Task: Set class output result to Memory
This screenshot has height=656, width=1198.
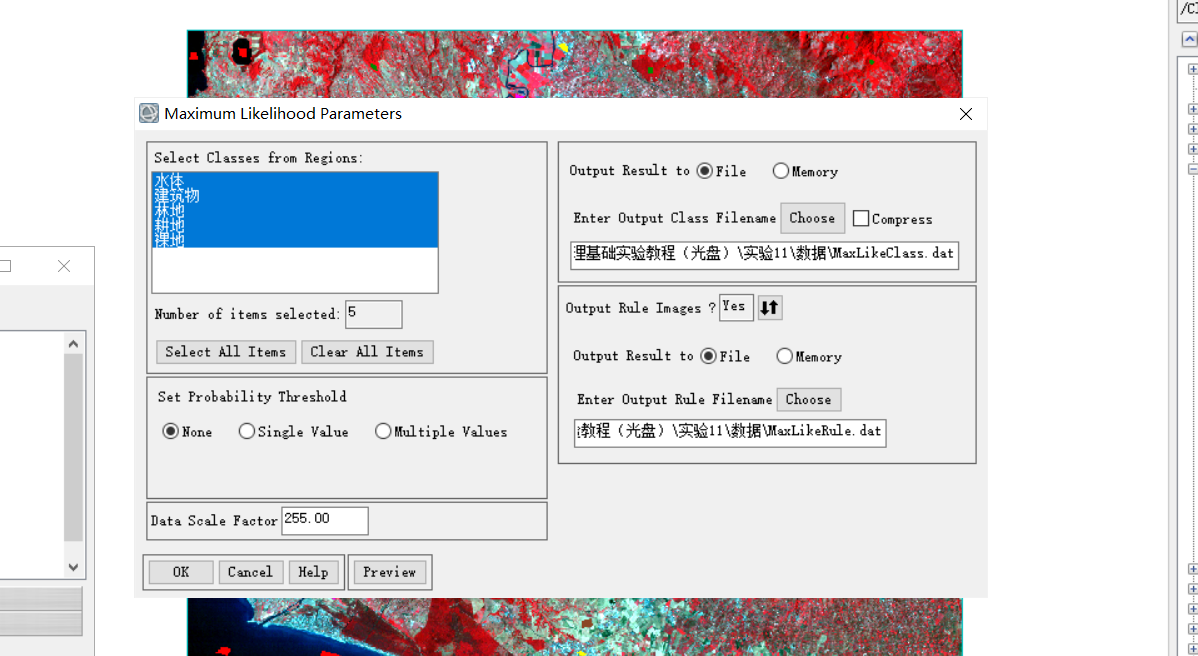Action: pos(780,170)
